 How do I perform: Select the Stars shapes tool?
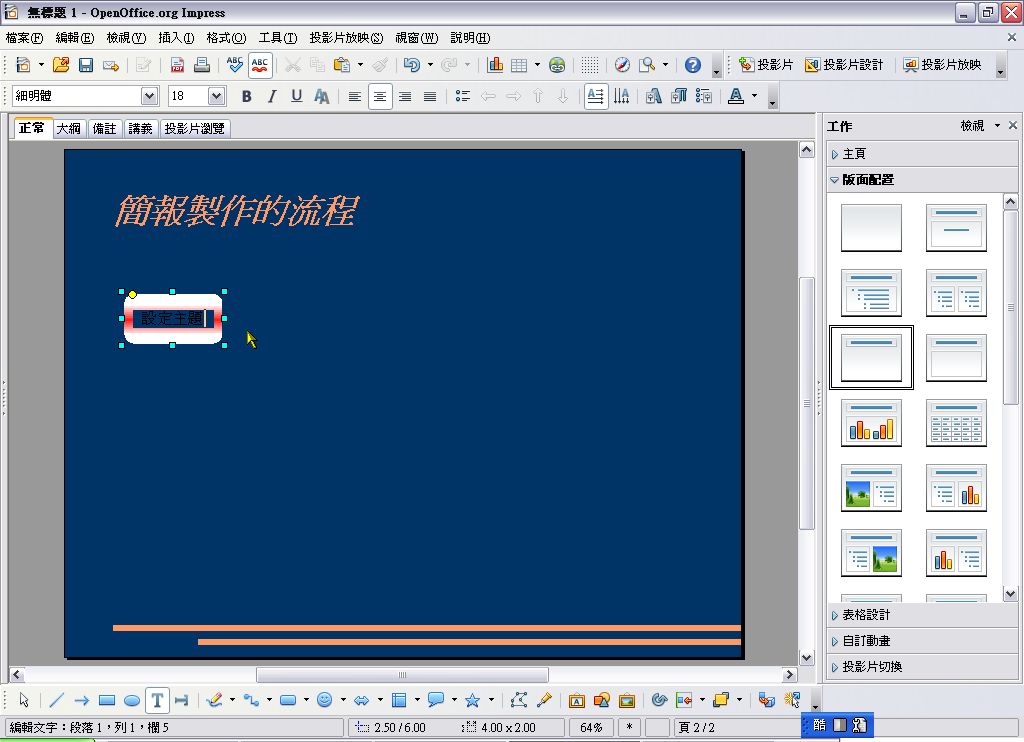(473, 701)
